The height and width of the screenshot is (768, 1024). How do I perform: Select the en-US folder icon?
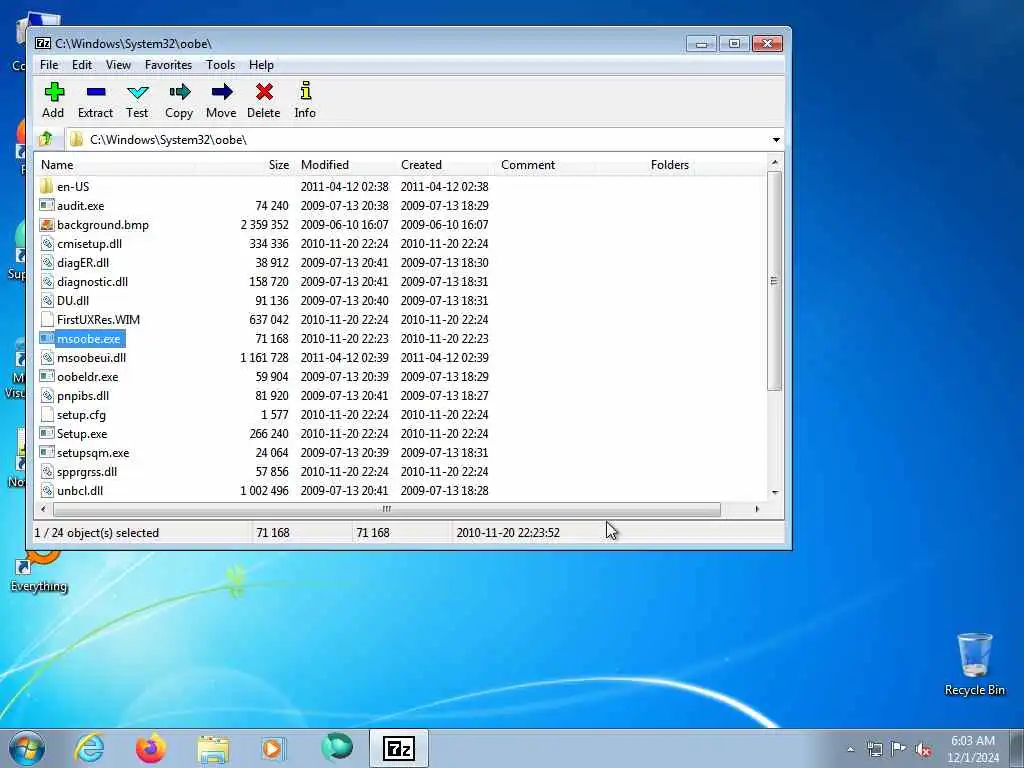tap(46, 186)
